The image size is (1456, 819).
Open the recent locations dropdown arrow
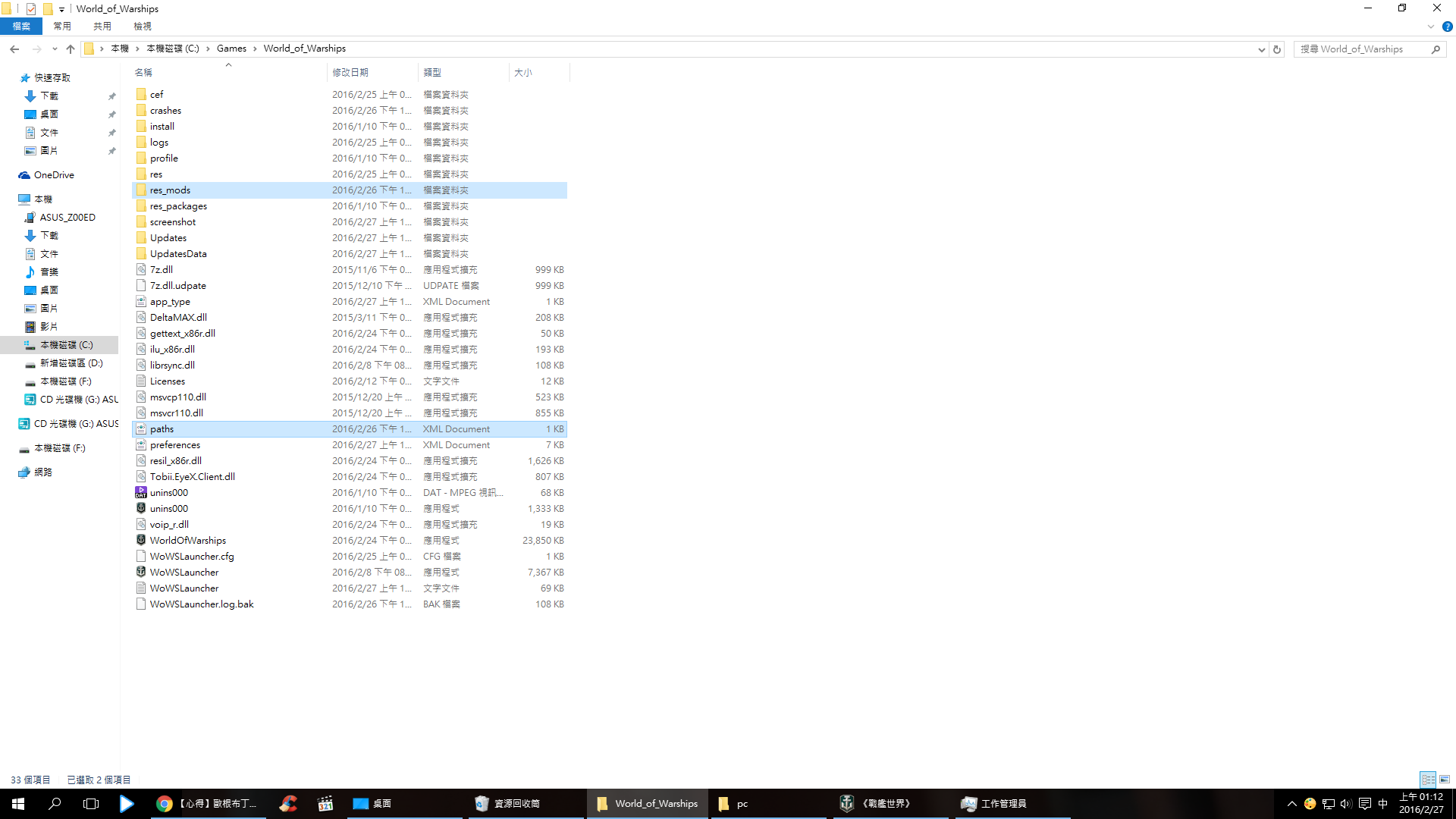tap(55, 49)
